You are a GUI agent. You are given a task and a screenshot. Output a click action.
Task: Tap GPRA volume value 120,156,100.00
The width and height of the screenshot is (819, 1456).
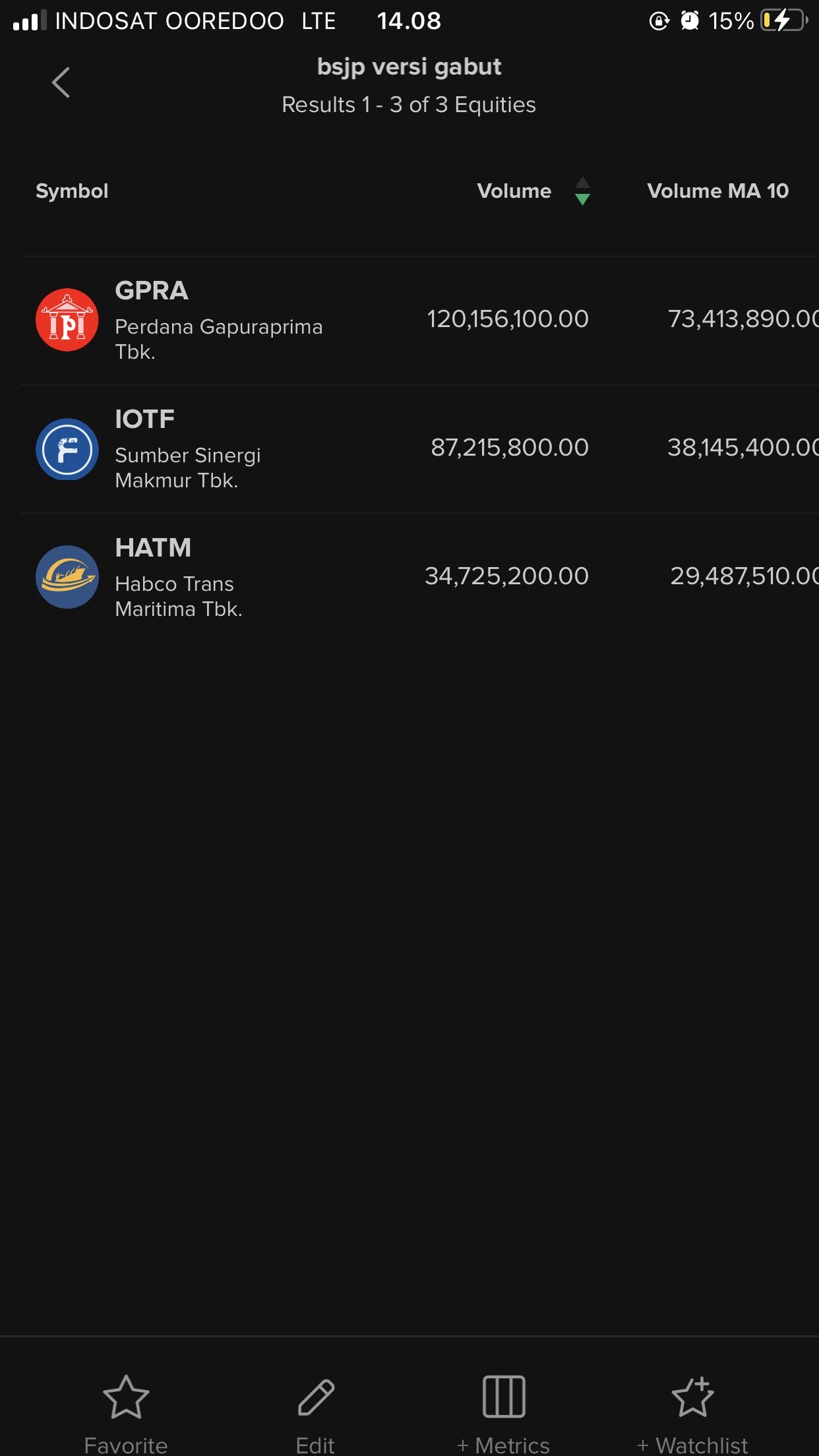coord(508,319)
